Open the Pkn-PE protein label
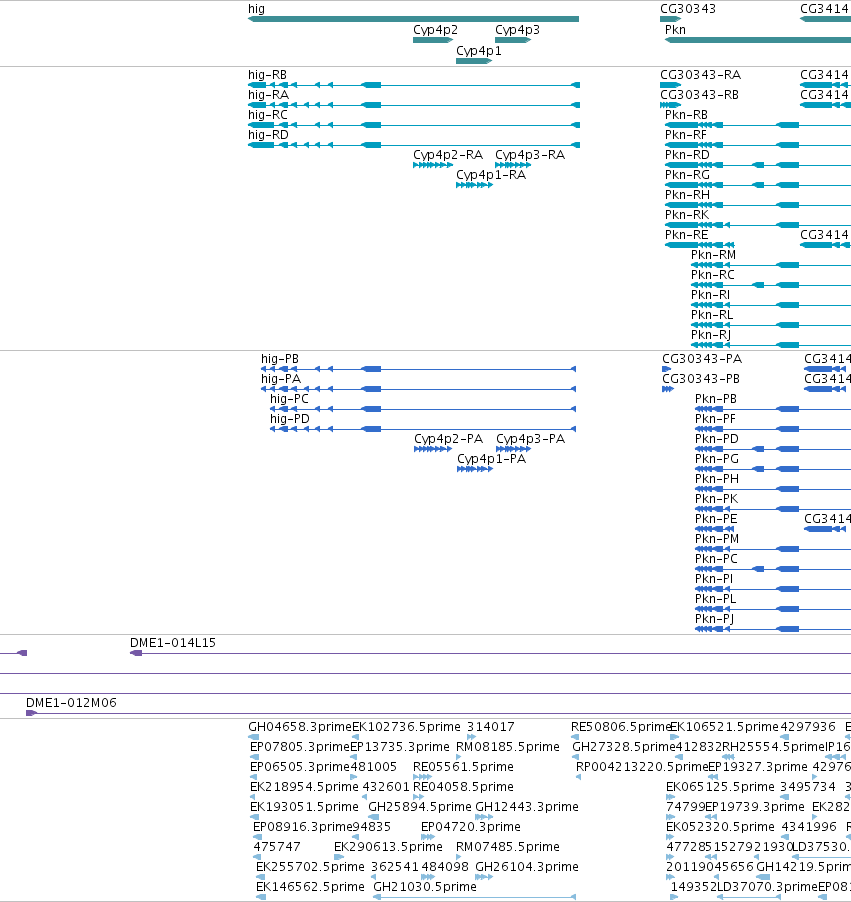The width and height of the screenshot is (851, 902). pyautogui.click(x=716, y=519)
